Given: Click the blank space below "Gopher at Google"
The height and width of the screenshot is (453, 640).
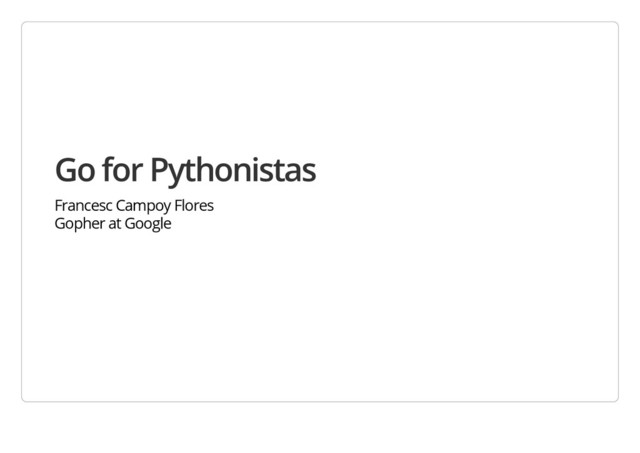Looking at the screenshot, I should click(x=320, y=316).
